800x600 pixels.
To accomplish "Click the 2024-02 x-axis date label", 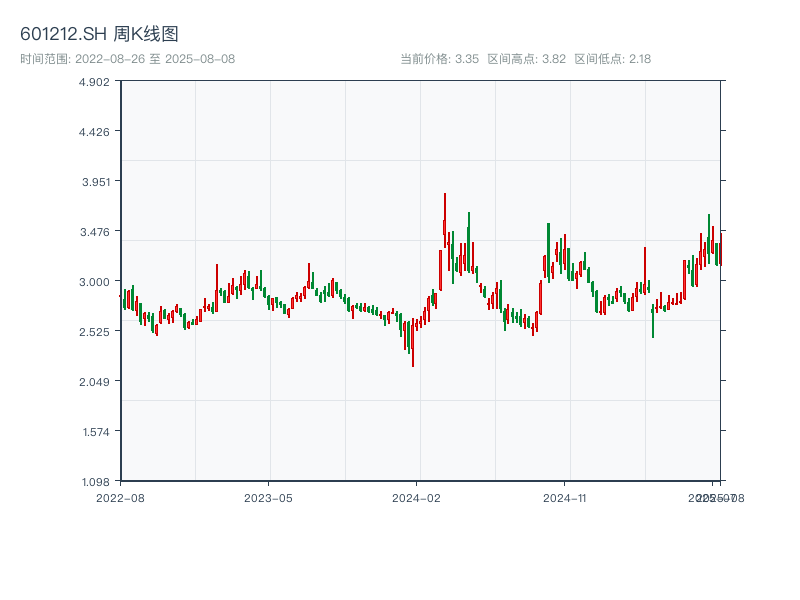I will pos(417,497).
